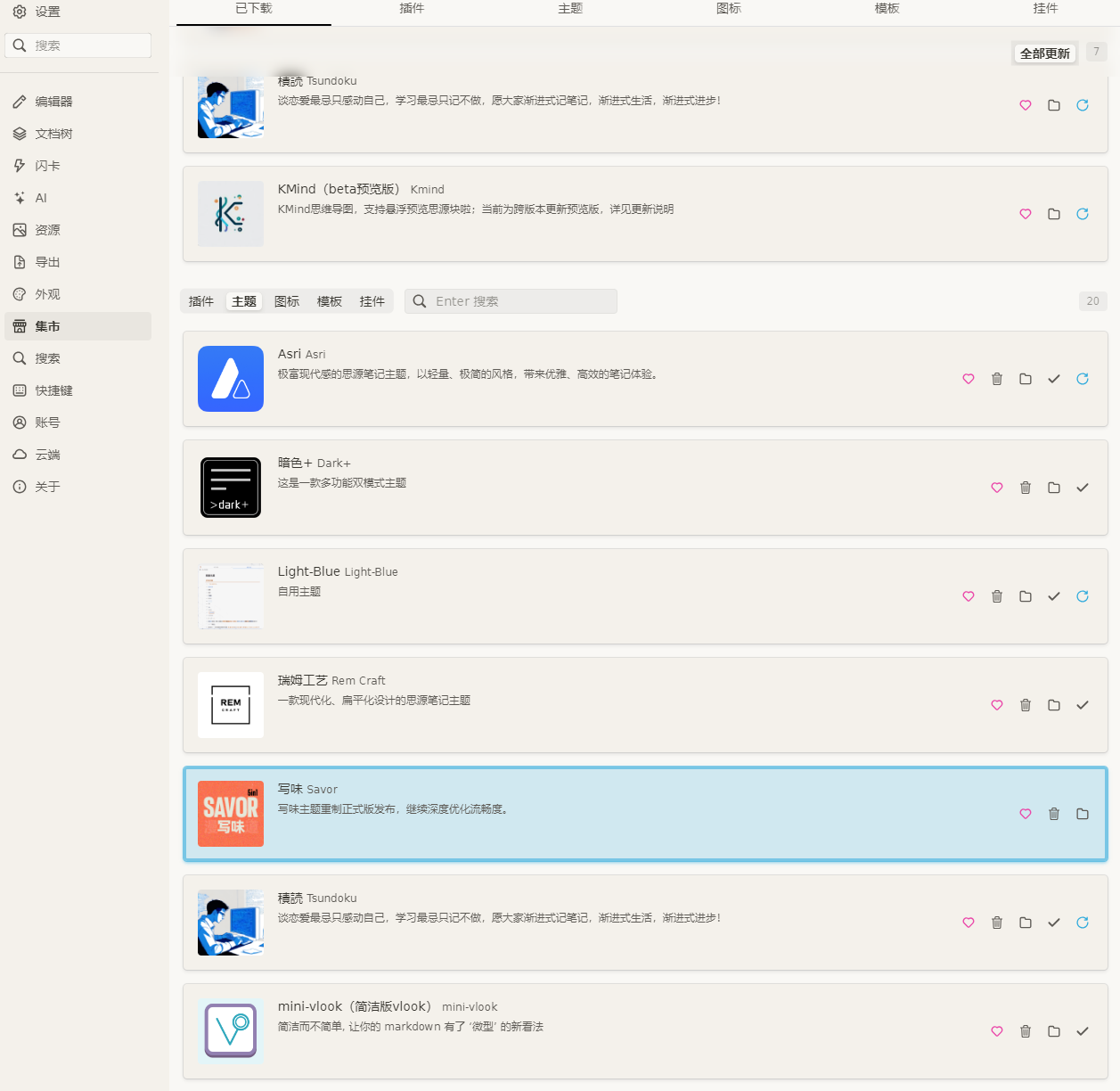
Task: Update the KMind plugin
Action: [x=1083, y=214]
